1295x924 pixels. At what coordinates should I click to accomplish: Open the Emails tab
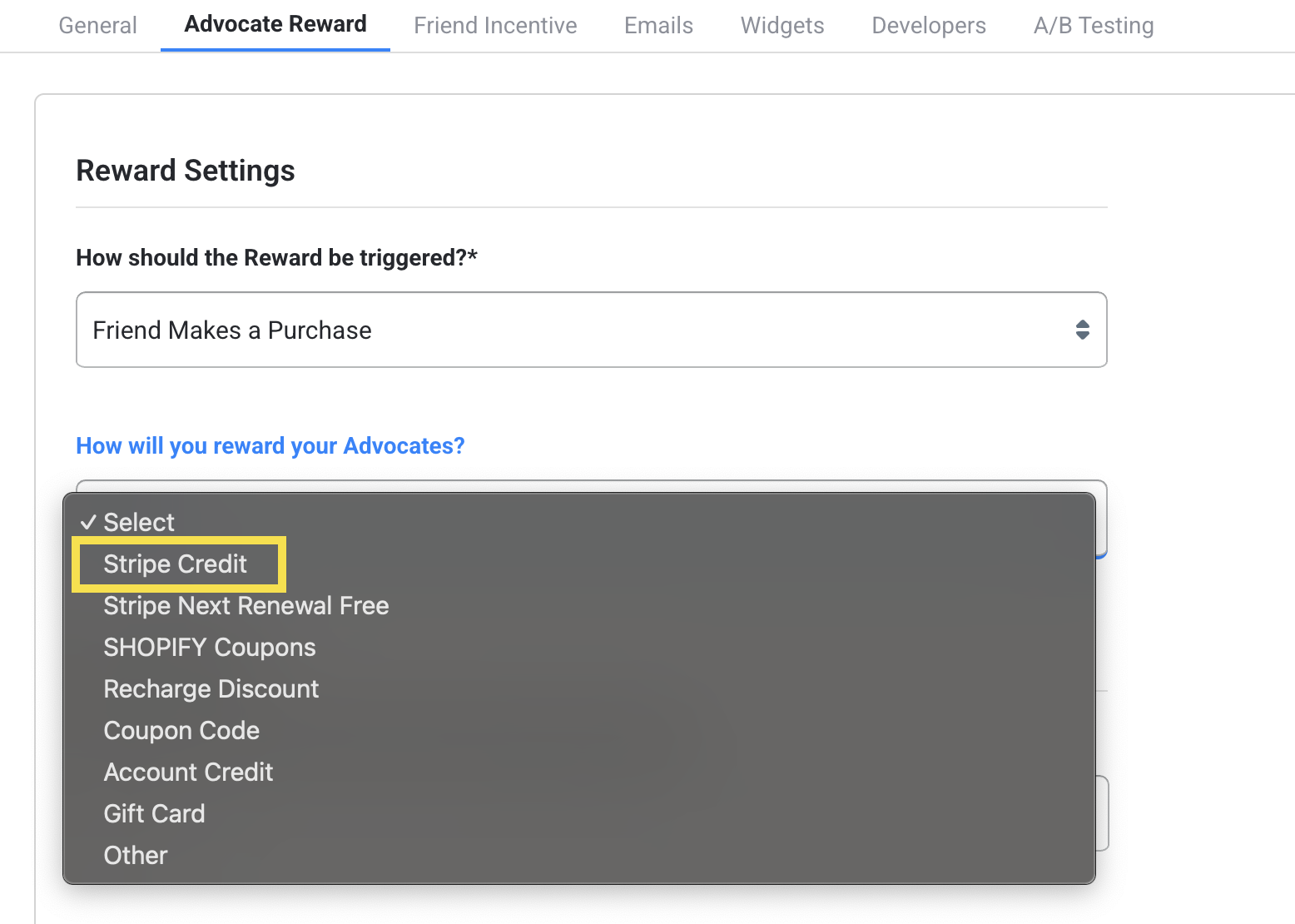coord(658,26)
